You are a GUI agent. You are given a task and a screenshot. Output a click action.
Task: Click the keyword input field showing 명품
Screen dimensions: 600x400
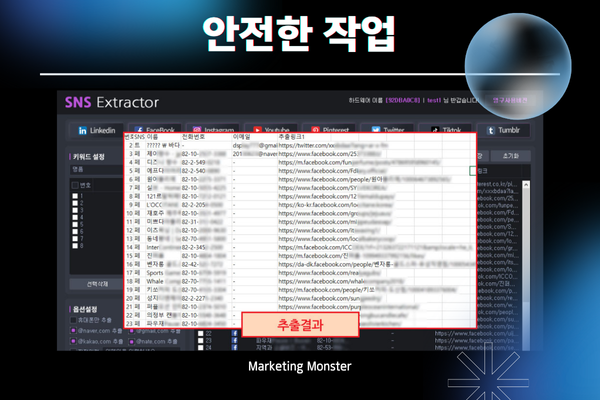96,169
